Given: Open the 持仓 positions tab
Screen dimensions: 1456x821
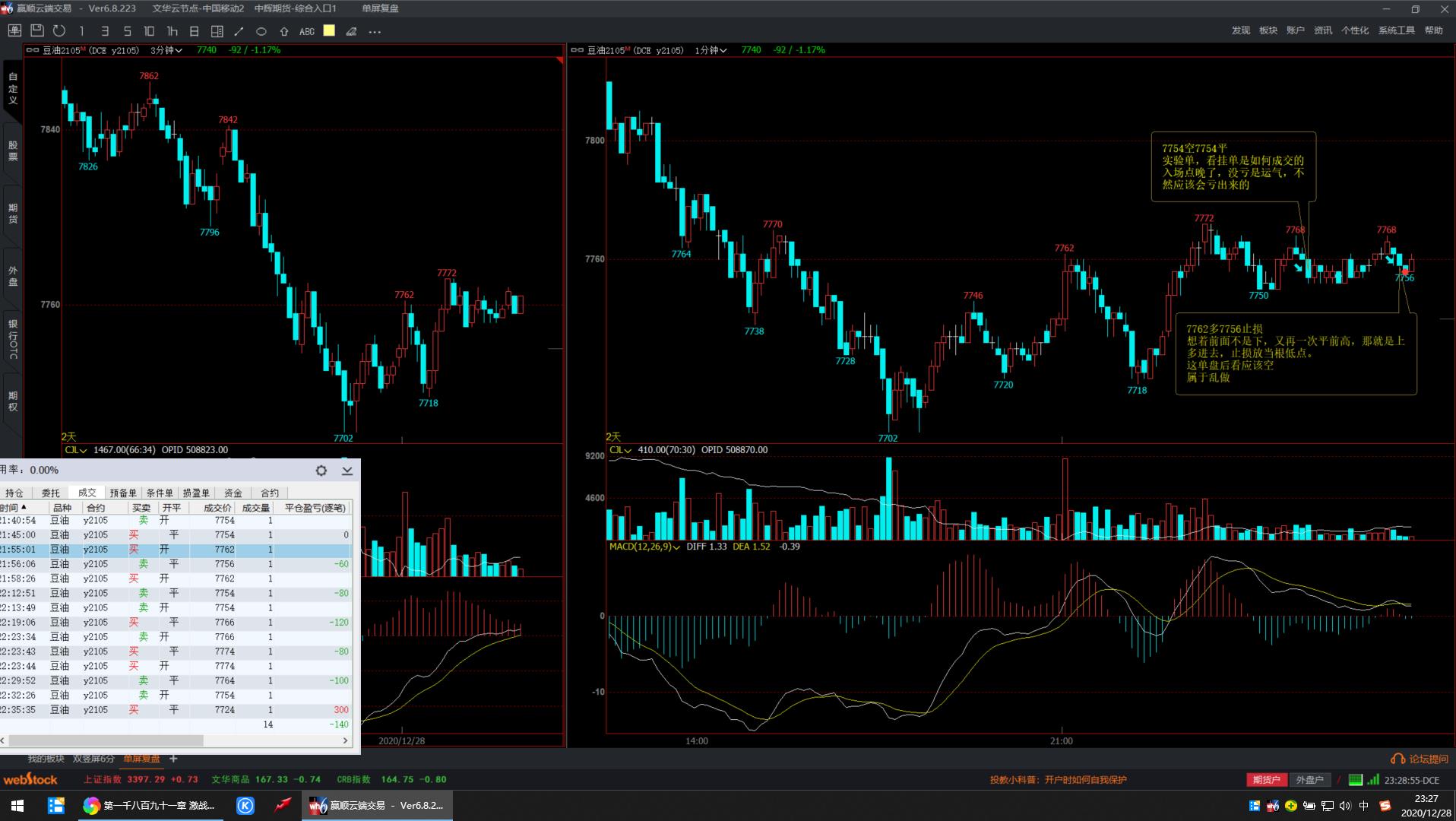Looking at the screenshot, I should point(14,493).
